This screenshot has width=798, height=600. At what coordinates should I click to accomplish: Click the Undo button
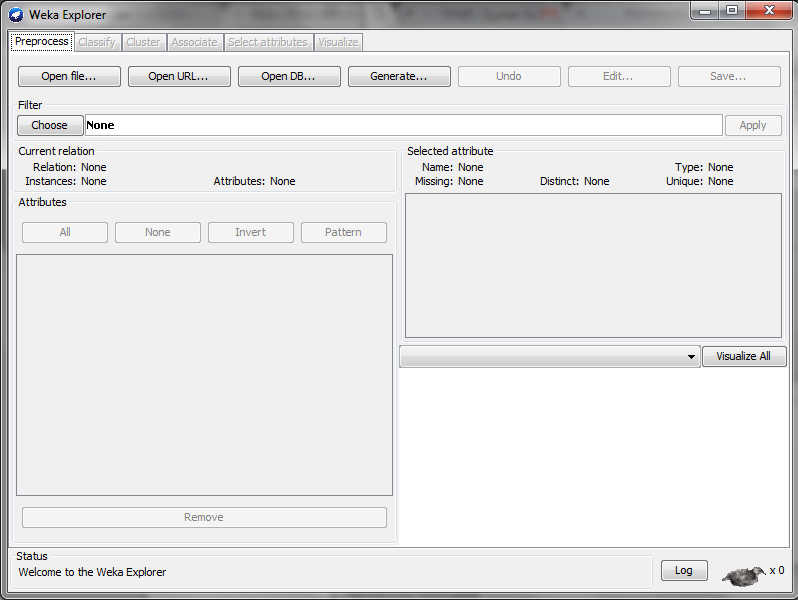point(509,76)
